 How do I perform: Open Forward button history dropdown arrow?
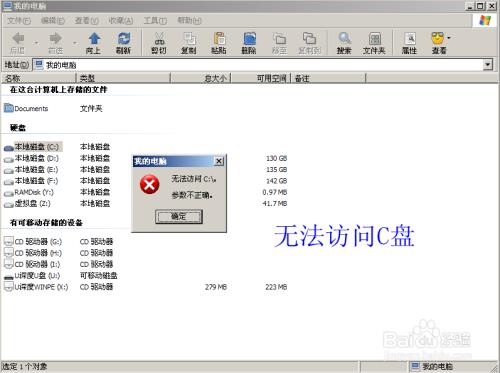[75, 43]
